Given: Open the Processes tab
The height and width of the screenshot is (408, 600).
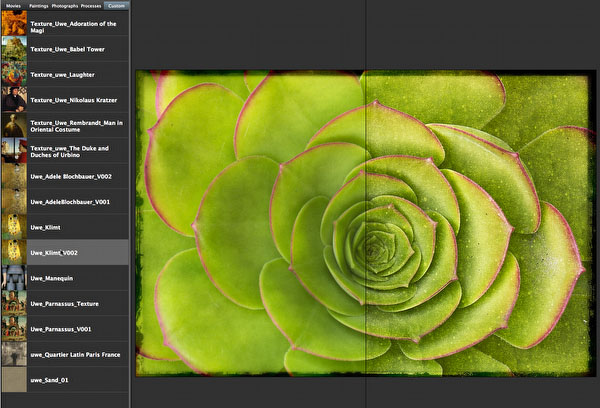Looking at the screenshot, I should pyautogui.click(x=91, y=6).
